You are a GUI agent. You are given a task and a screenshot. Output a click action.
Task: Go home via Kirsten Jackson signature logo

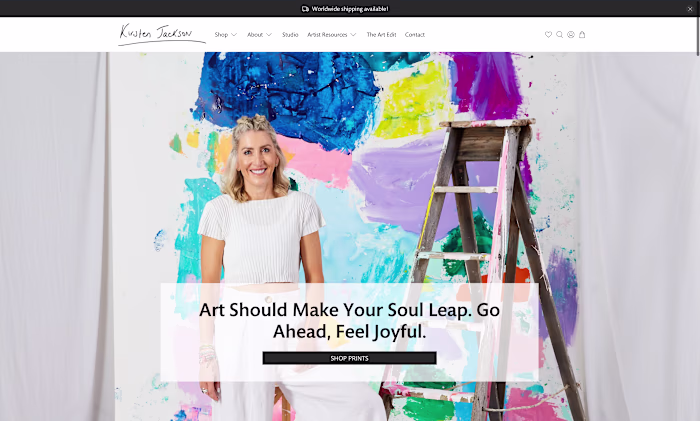tap(162, 34)
